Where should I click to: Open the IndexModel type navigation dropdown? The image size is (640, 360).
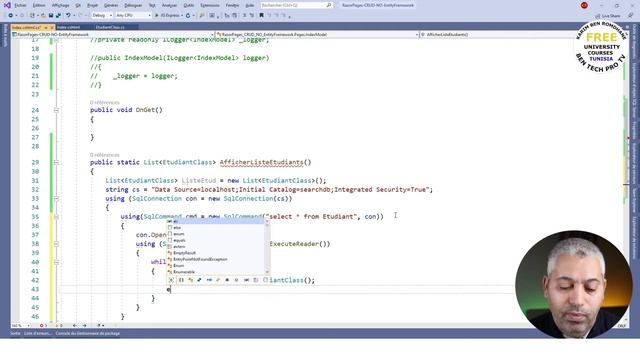pos(317,35)
